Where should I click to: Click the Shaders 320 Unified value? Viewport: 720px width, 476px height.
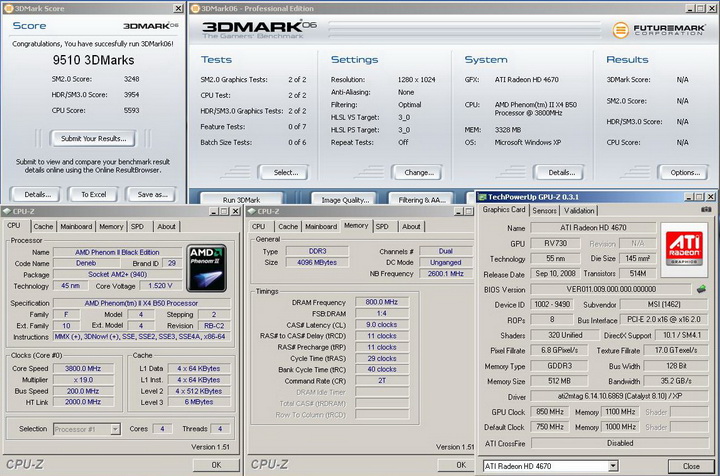tap(565, 335)
